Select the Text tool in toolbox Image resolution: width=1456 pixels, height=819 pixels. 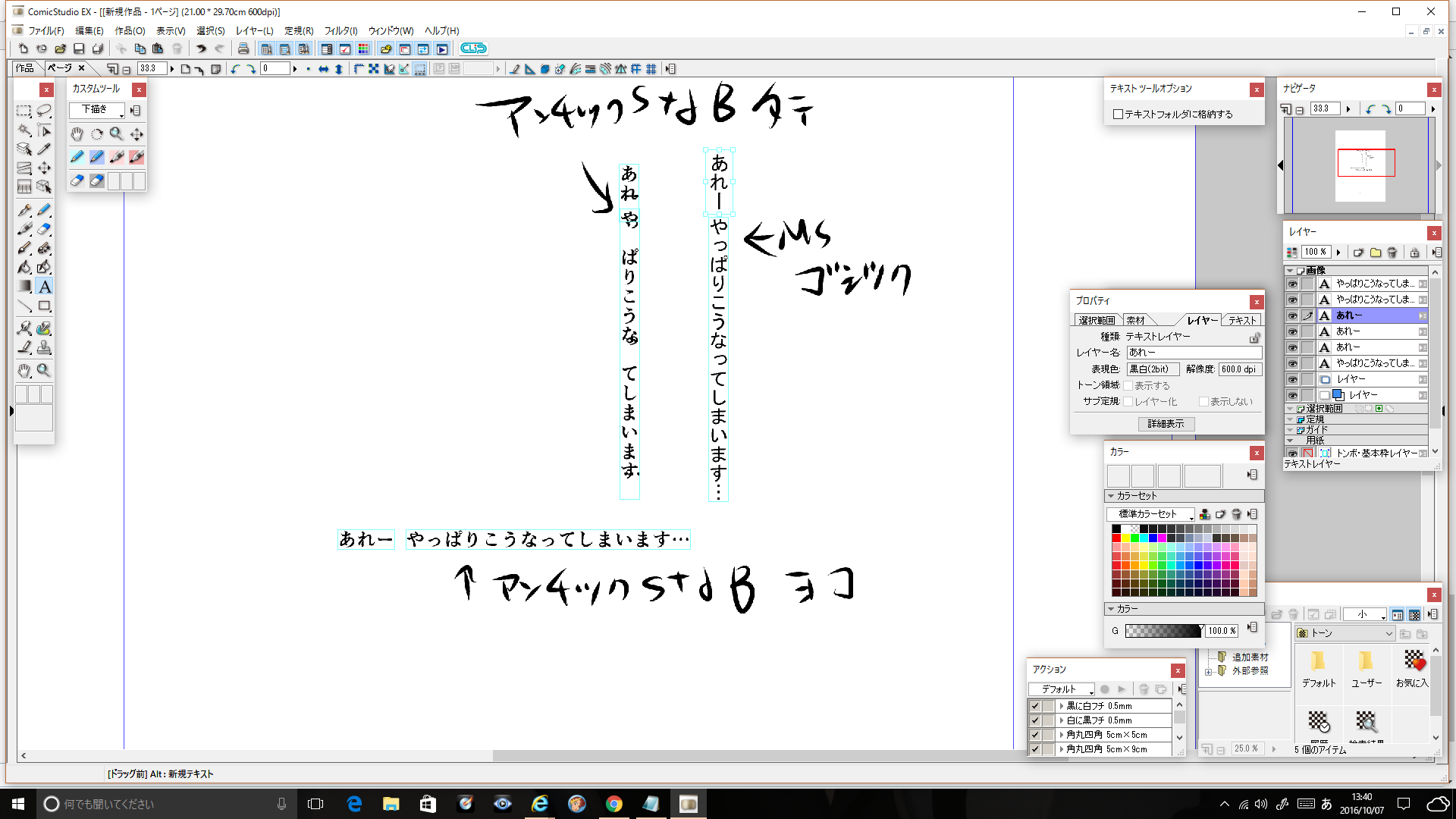tap(45, 287)
